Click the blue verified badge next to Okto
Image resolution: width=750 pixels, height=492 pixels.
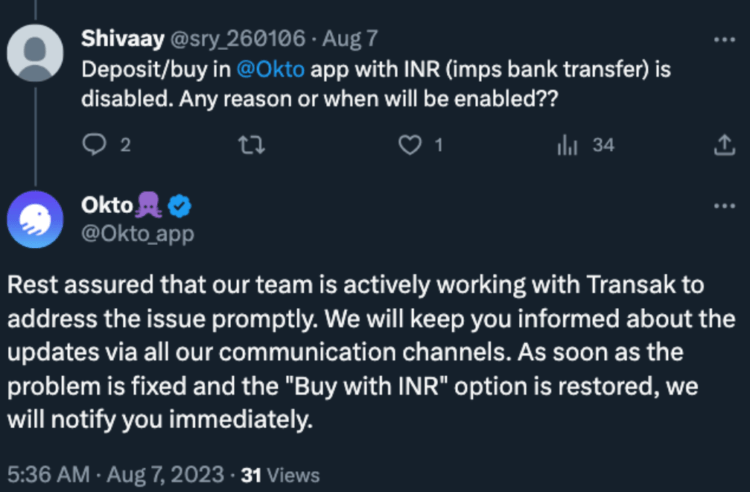point(180,206)
